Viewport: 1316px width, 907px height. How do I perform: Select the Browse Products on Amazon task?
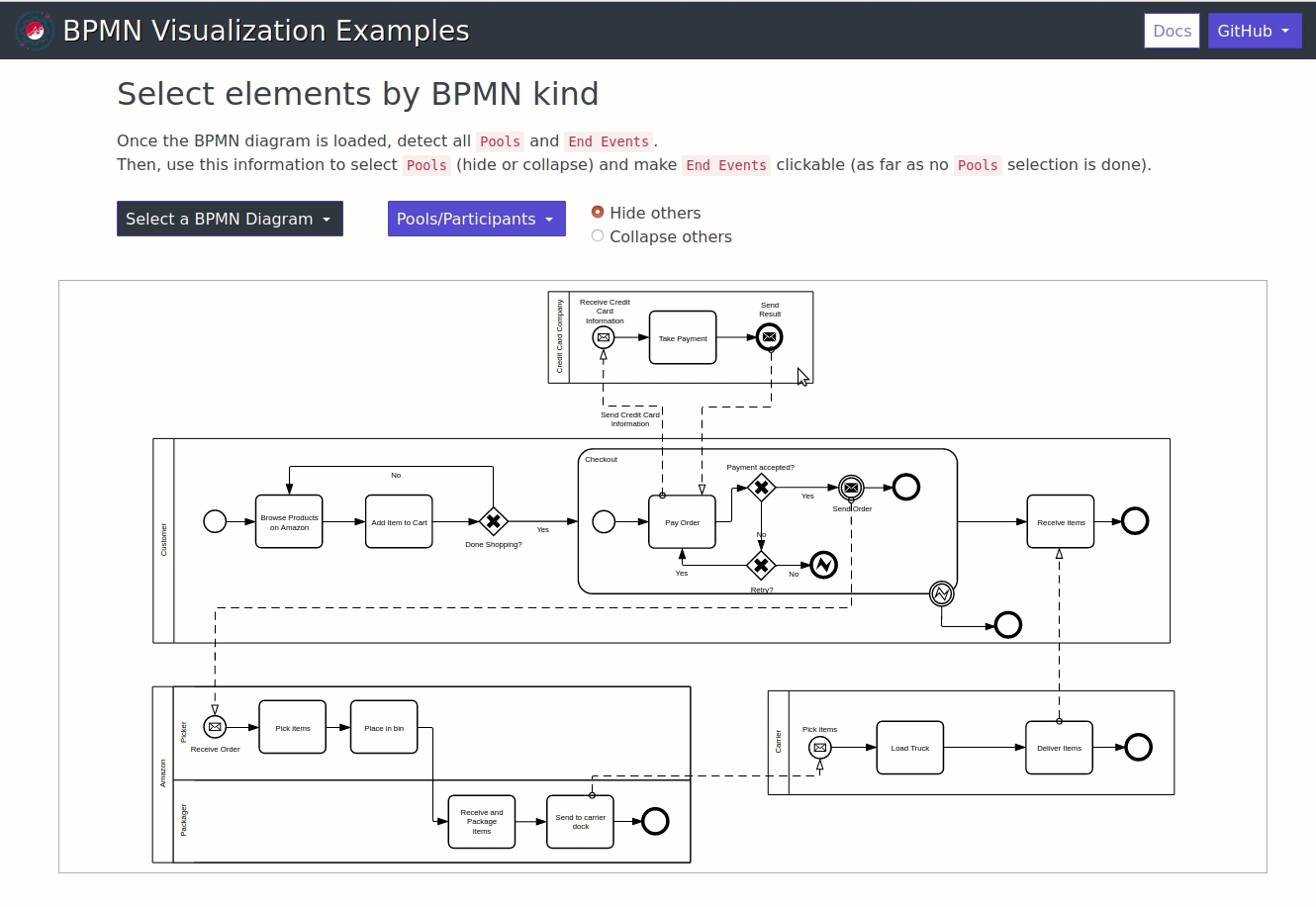pos(289,521)
